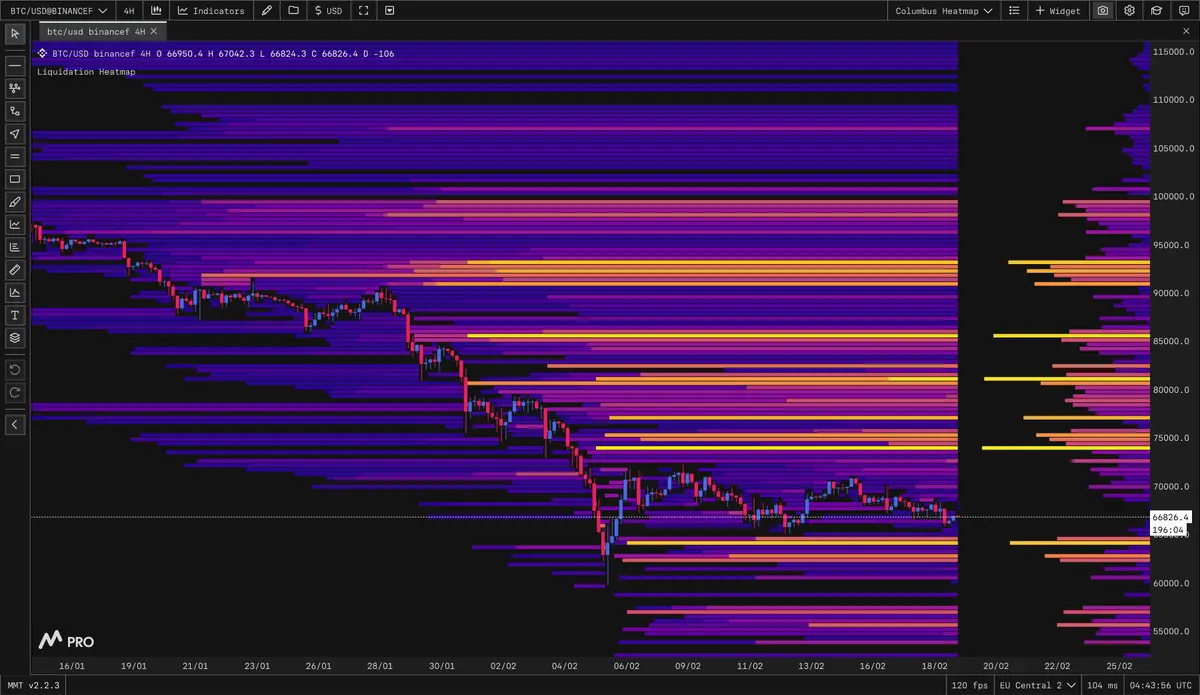Screen dimensions: 1200x695
Task: Select the rectangle shape tool
Action: [15, 179]
